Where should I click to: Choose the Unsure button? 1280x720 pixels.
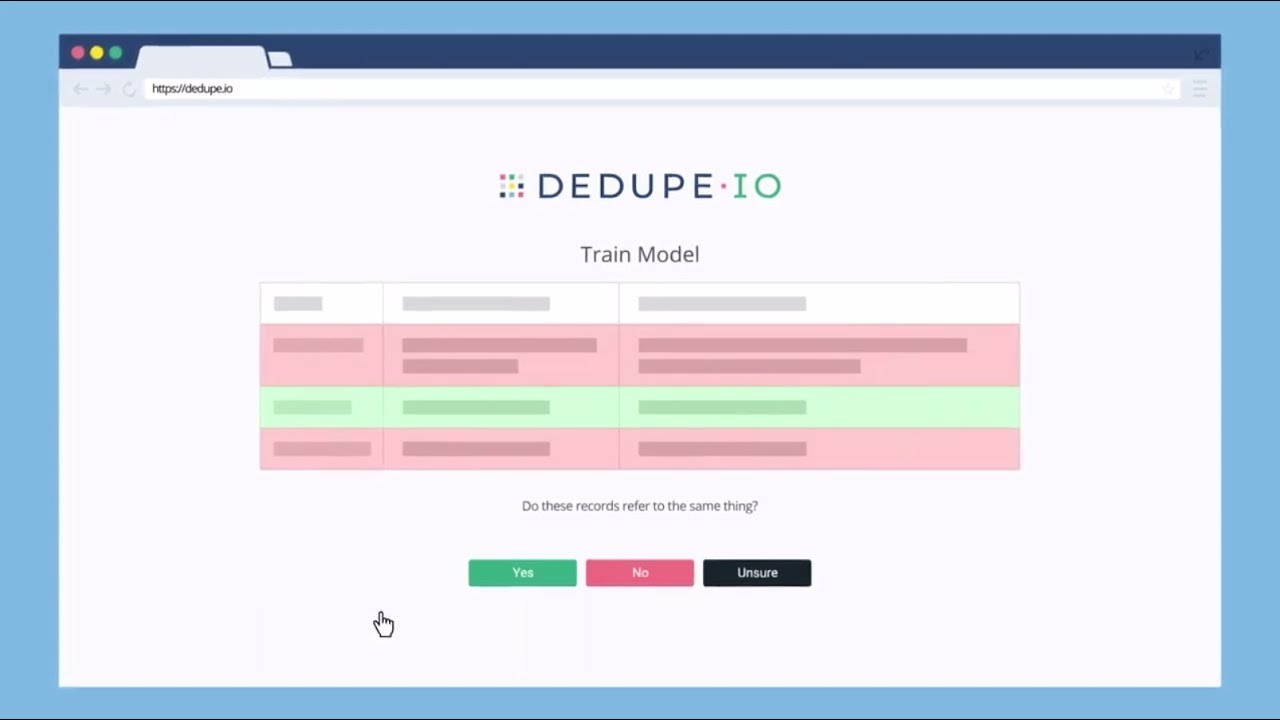pos(757,573)
